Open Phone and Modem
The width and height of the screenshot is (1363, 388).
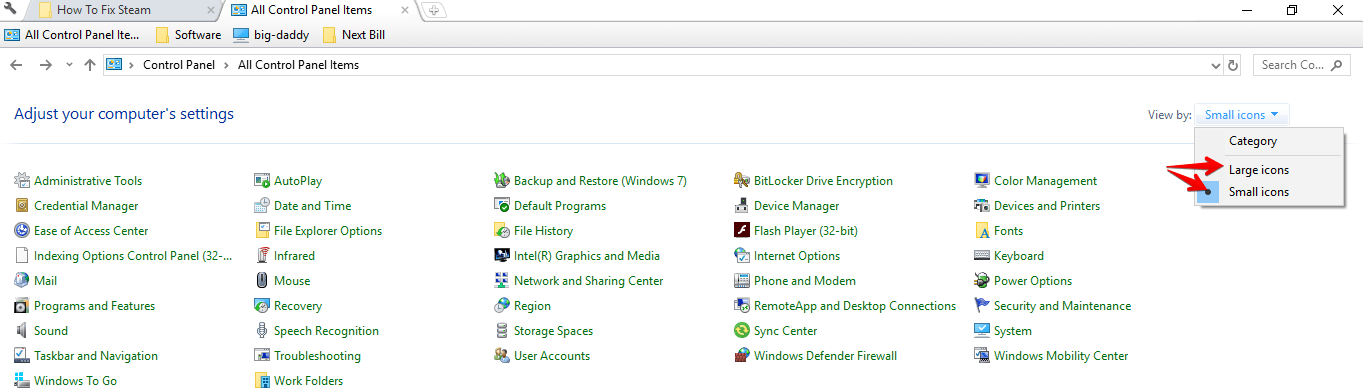(x=805, y=281)
